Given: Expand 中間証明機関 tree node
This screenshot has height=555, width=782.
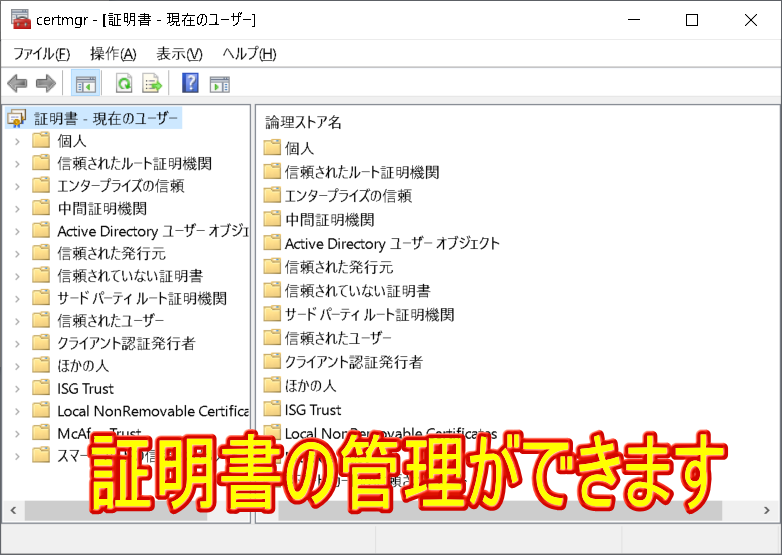Looking at the screenshot, I should click(17, 208).
